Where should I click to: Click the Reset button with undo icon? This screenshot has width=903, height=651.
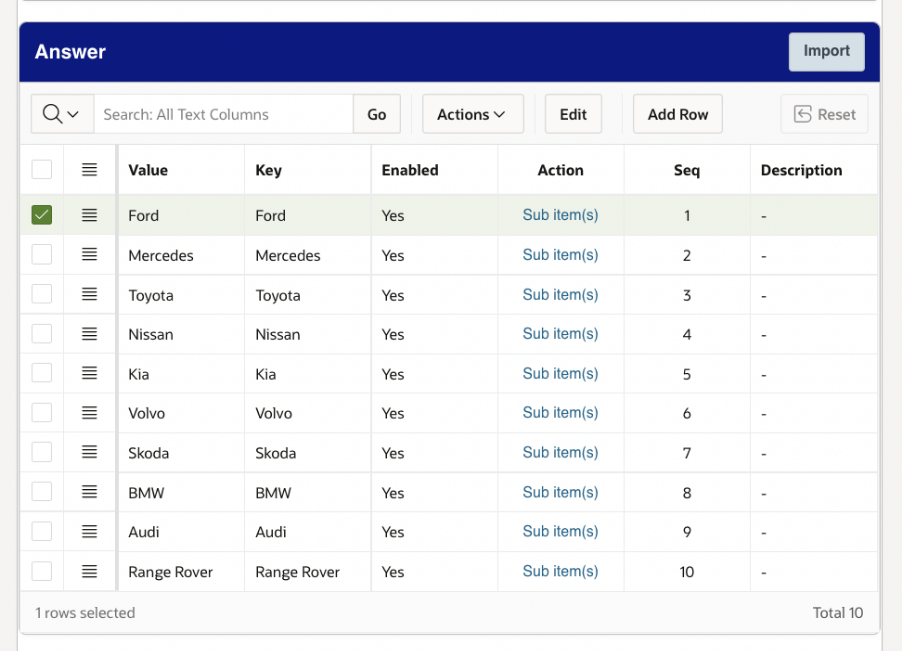click(824, 114)
